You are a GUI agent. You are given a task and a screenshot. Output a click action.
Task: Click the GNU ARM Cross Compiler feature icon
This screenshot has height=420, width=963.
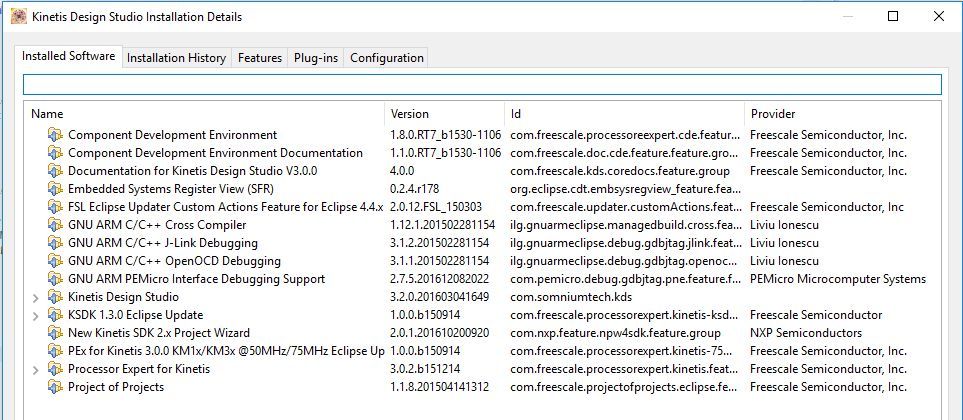(x=55, y=225)
